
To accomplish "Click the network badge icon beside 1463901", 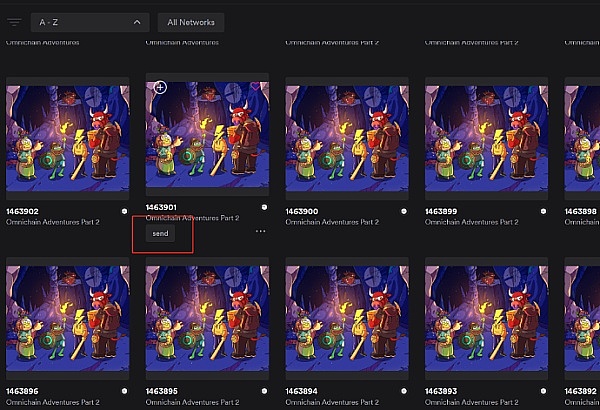I will [x=263, y=207].
